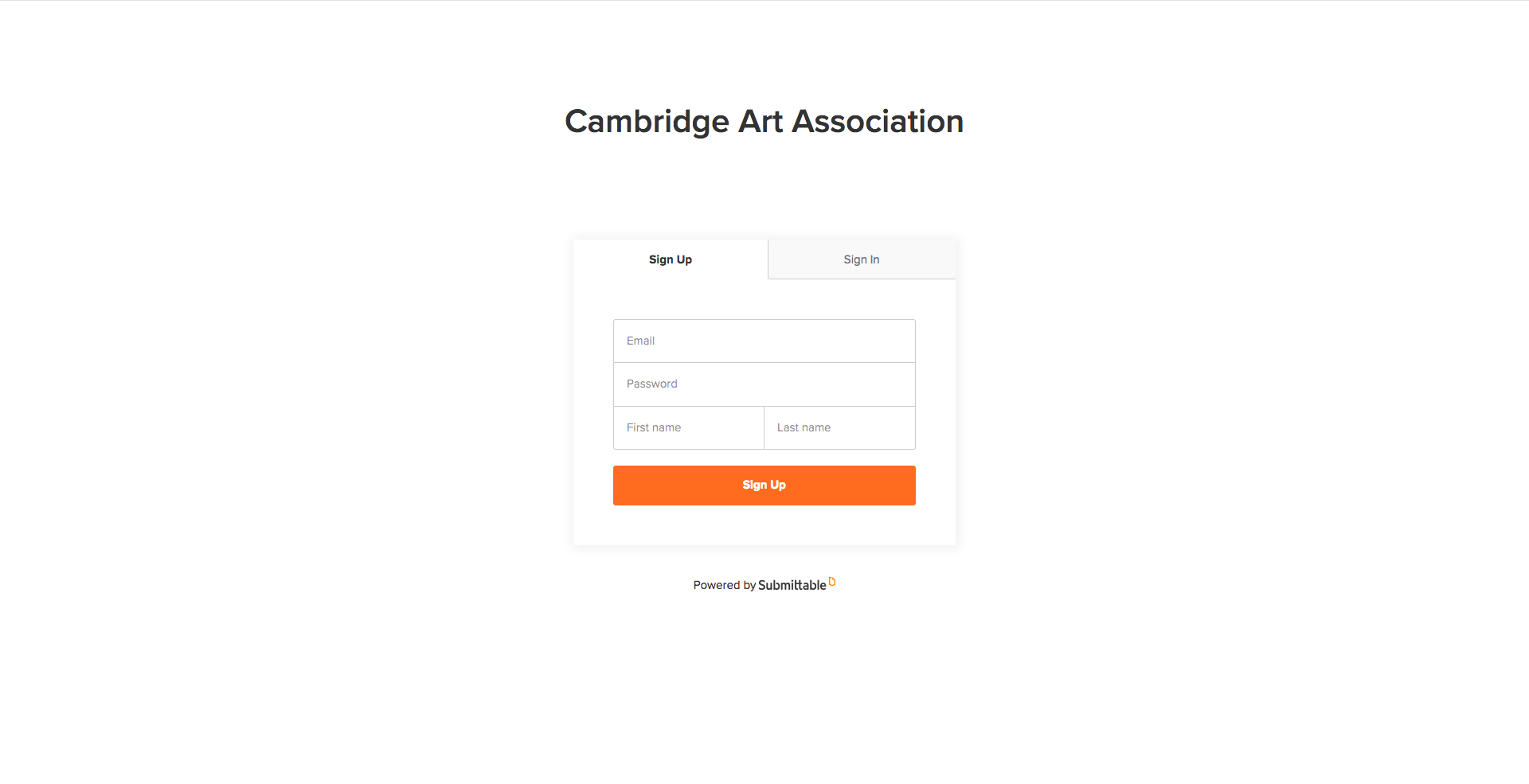The height and width of the screenshot is (784, 1529).
Task: Click the 'Last name' placeholder text
Action: (x=804, y=427)
